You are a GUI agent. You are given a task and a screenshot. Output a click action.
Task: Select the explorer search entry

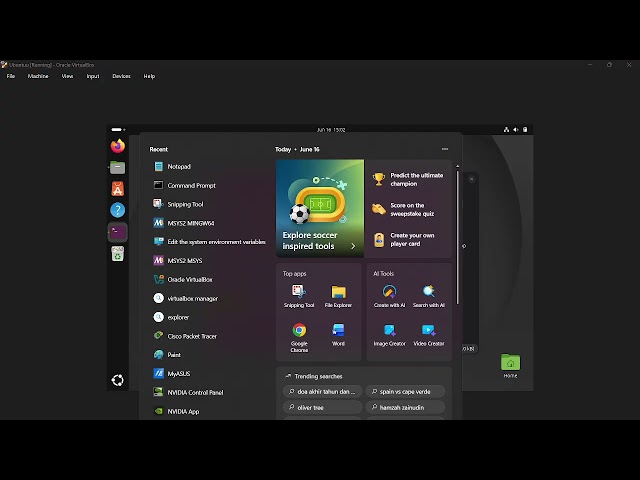tap(209, 317)
